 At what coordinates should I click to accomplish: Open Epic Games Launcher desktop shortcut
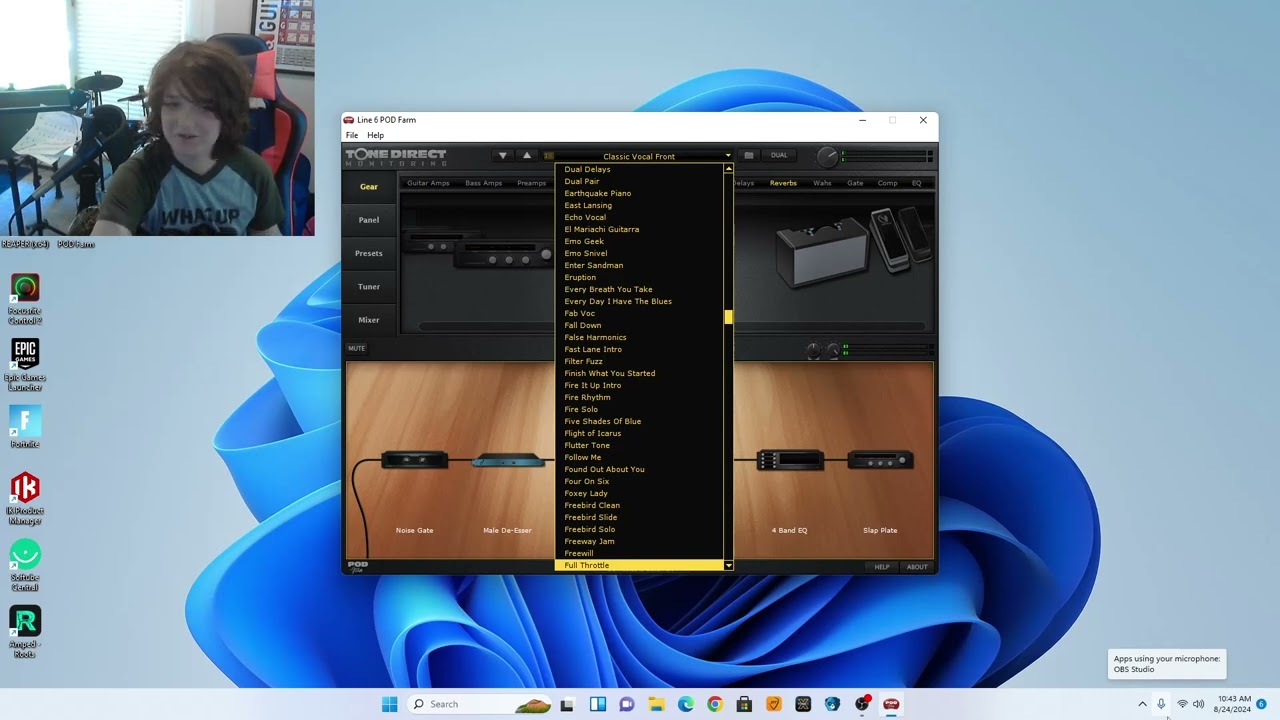25,365
